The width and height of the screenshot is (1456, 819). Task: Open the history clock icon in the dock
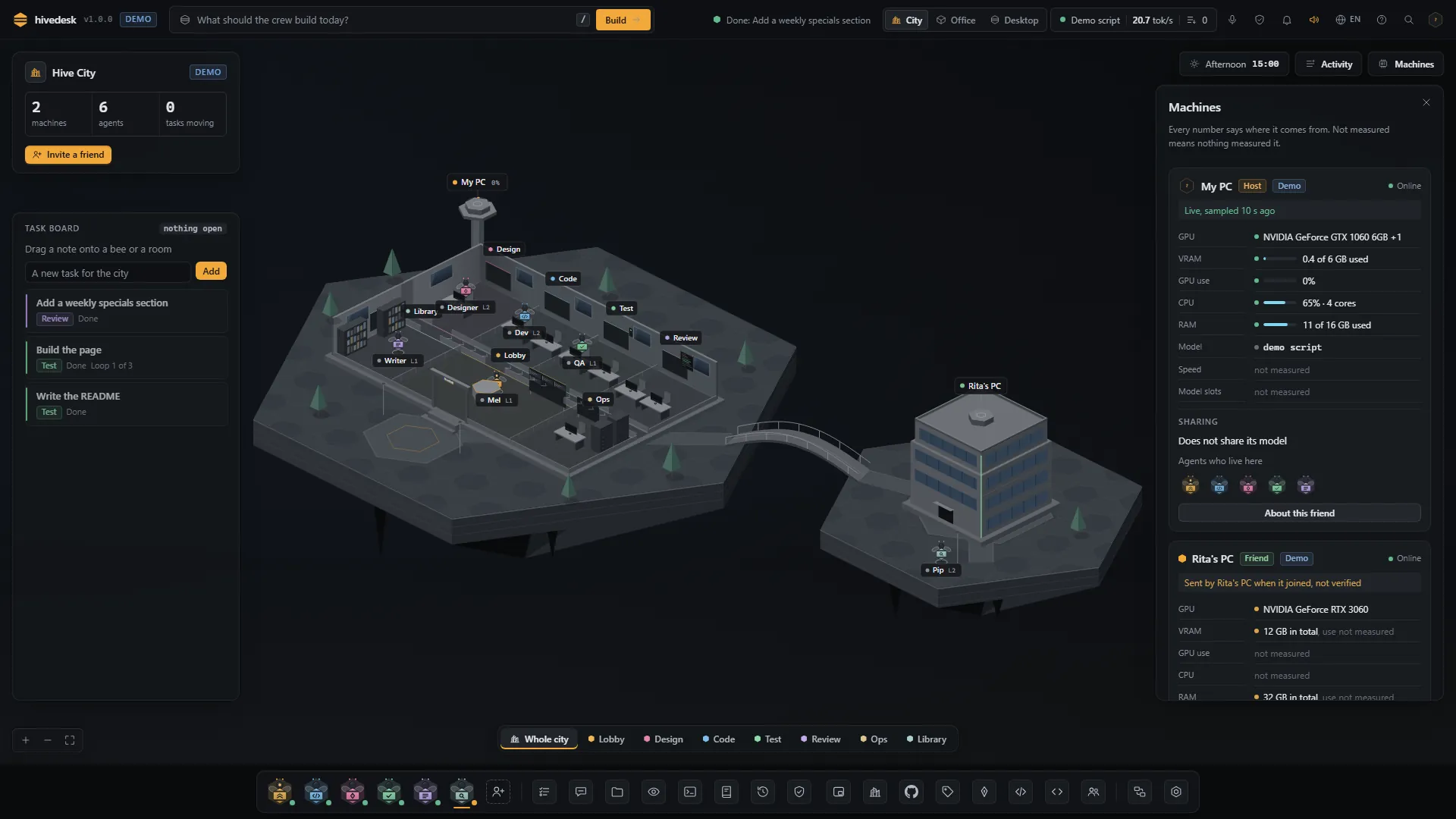[763, 792]
